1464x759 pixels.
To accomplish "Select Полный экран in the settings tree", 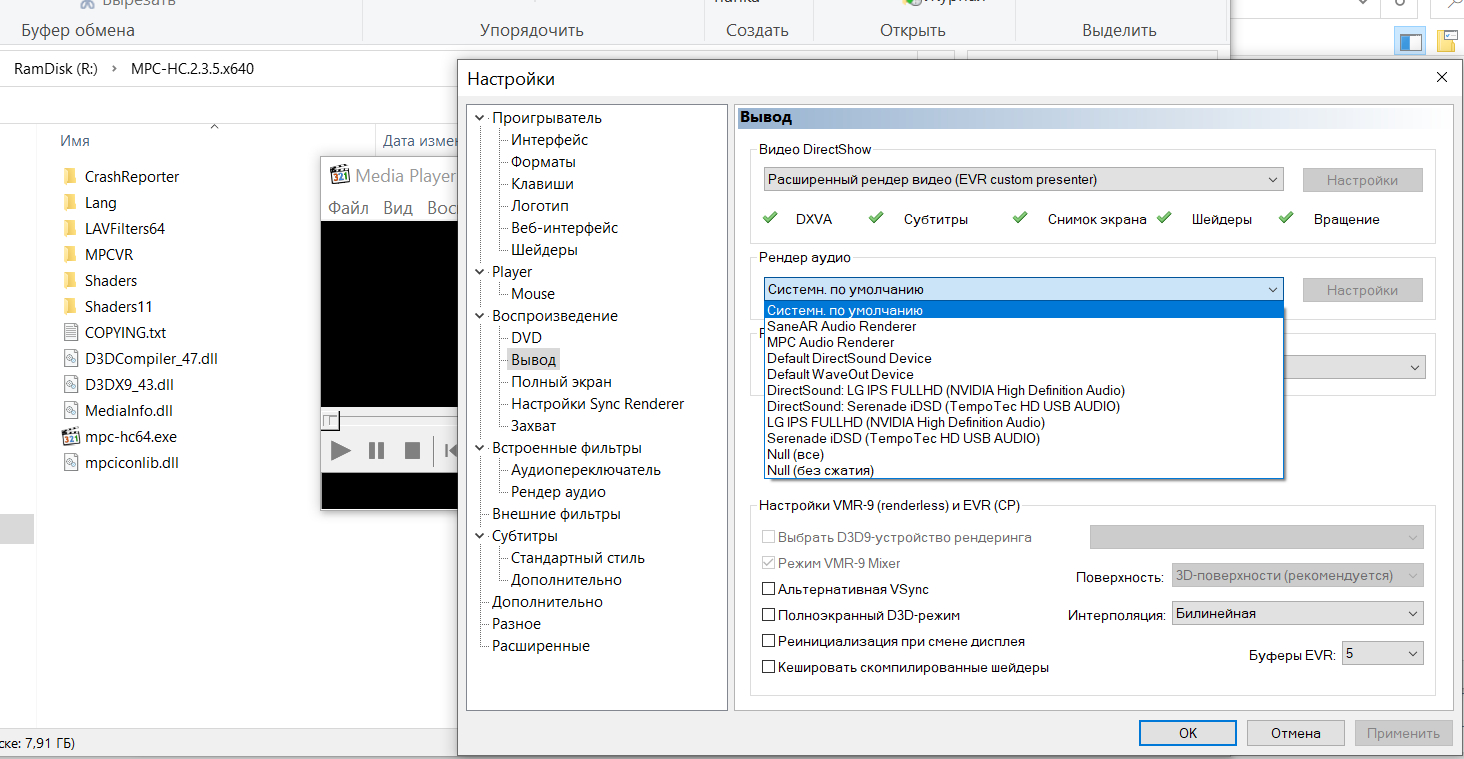I will point(561,382).
